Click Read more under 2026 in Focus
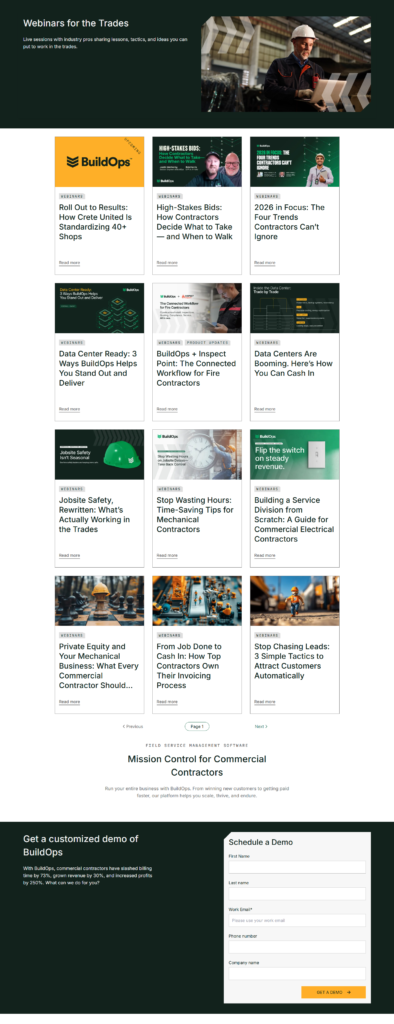The image size is (394, 1024). 265,263
